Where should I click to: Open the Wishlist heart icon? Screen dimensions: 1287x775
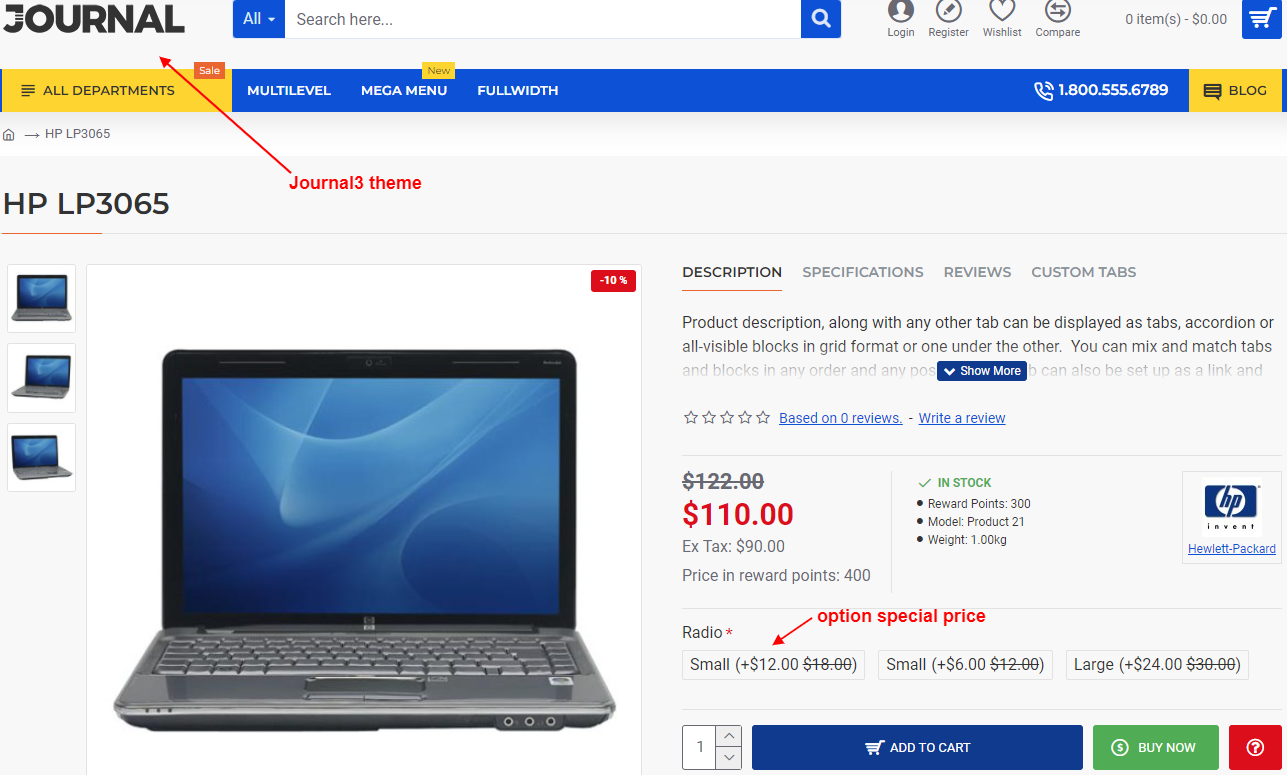1002,11
